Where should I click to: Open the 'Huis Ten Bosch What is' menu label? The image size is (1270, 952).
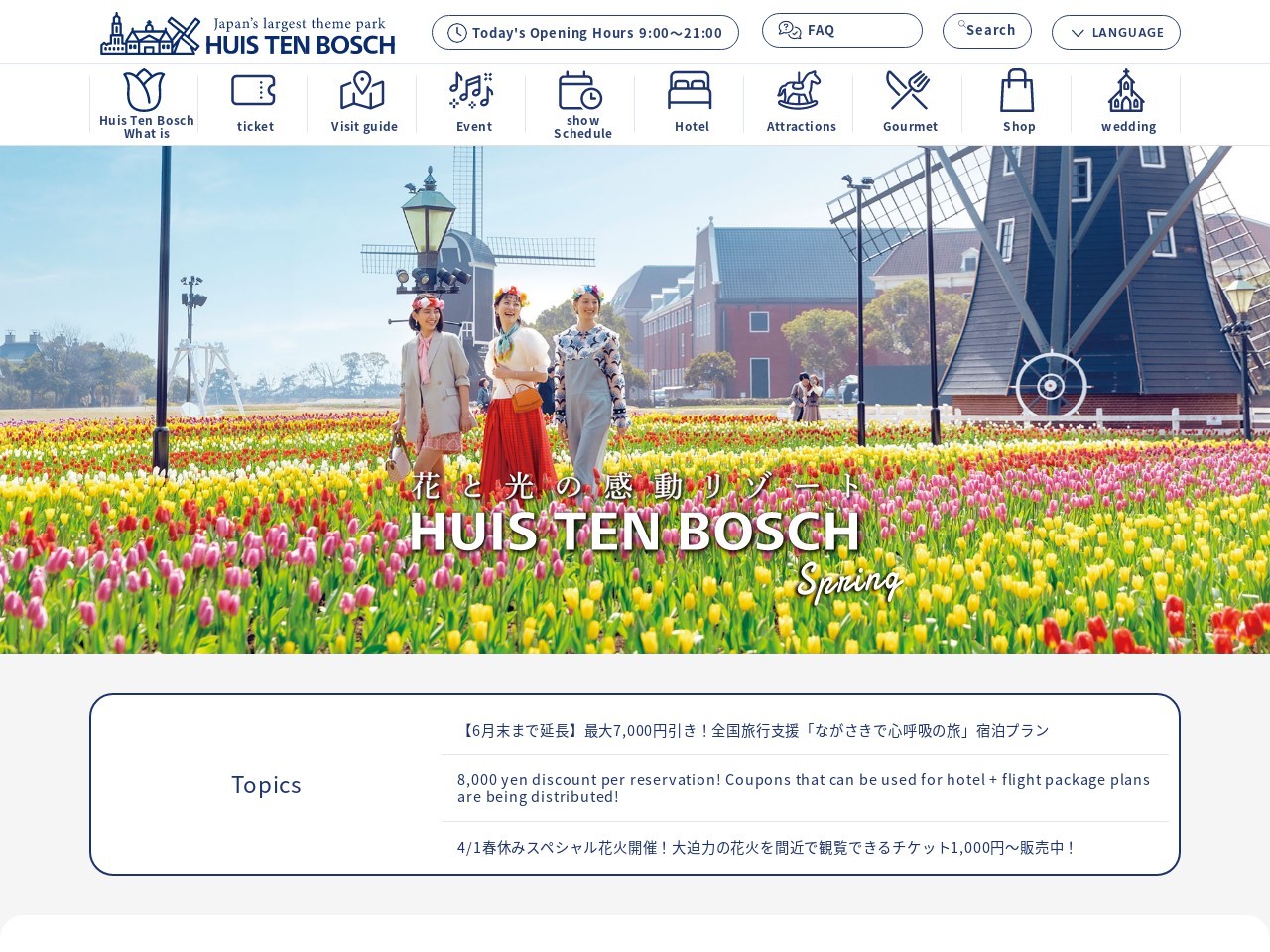tap(147, 127)
